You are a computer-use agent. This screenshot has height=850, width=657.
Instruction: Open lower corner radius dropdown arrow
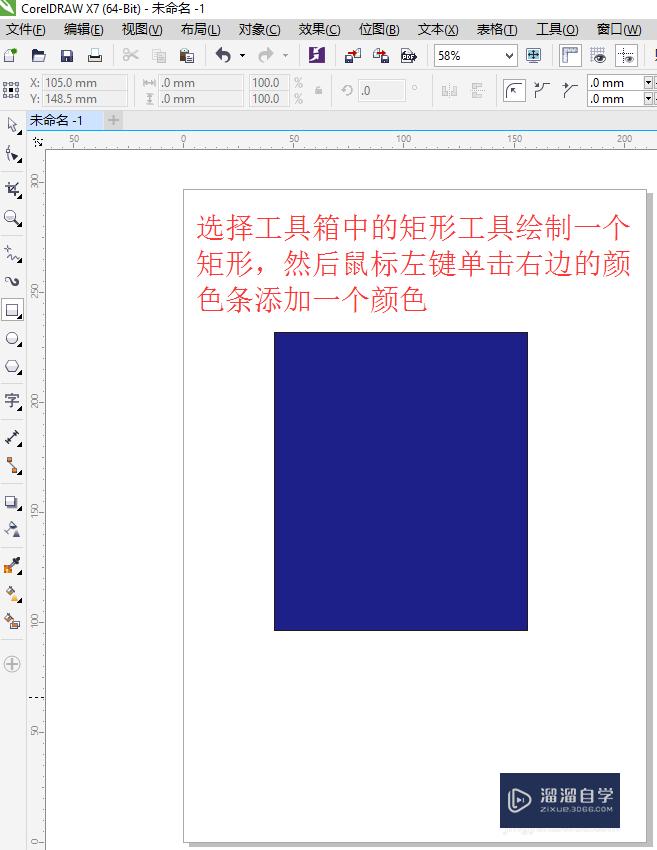coord(648,99)
